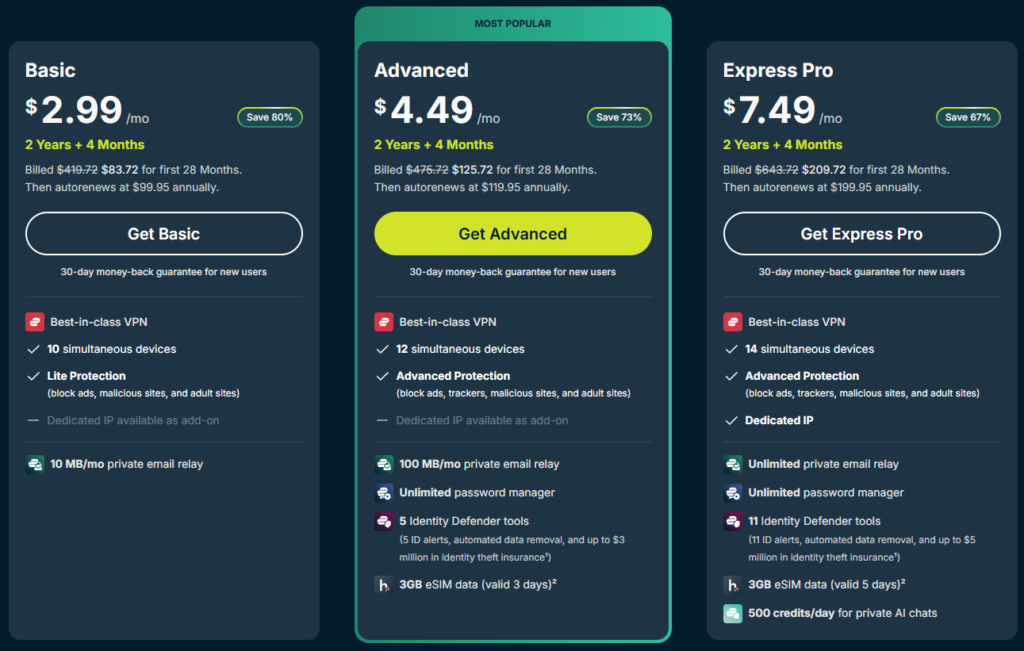Choose the Get Express Pro button
This screenshot has width=1024, height=651.
pos(861,234)
